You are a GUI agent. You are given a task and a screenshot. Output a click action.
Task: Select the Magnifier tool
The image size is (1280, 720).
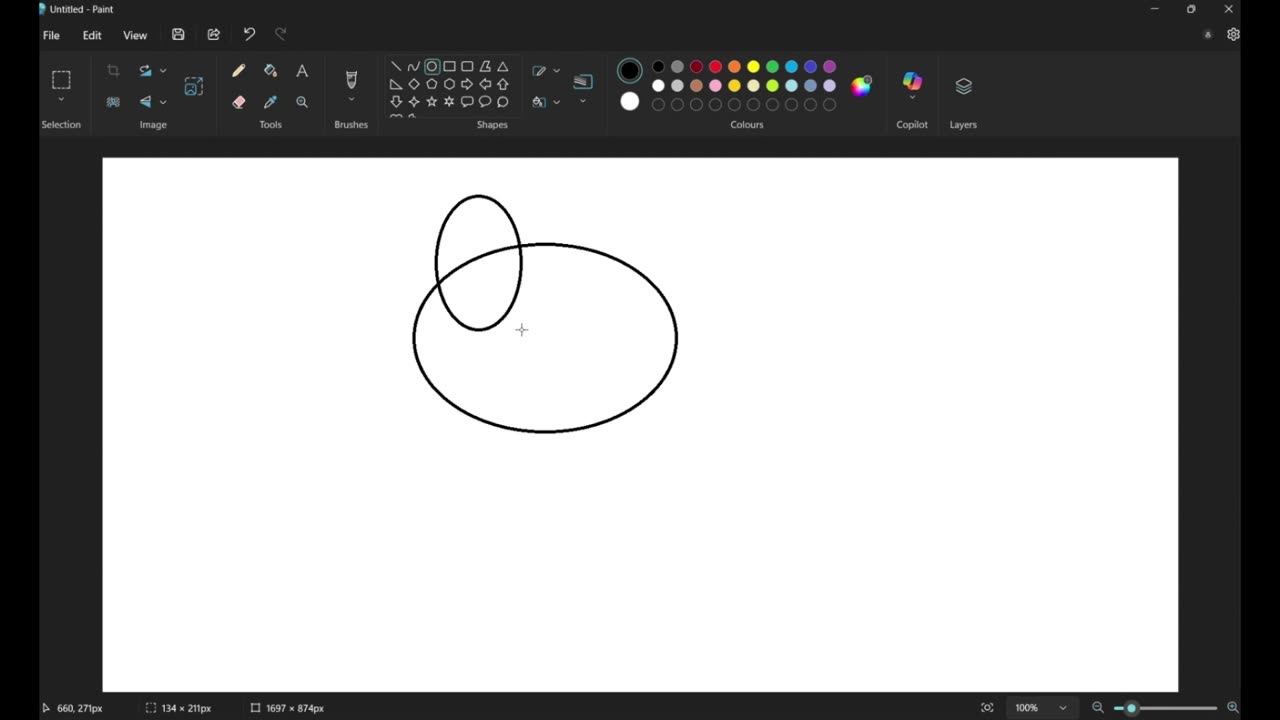click(302, 102)
